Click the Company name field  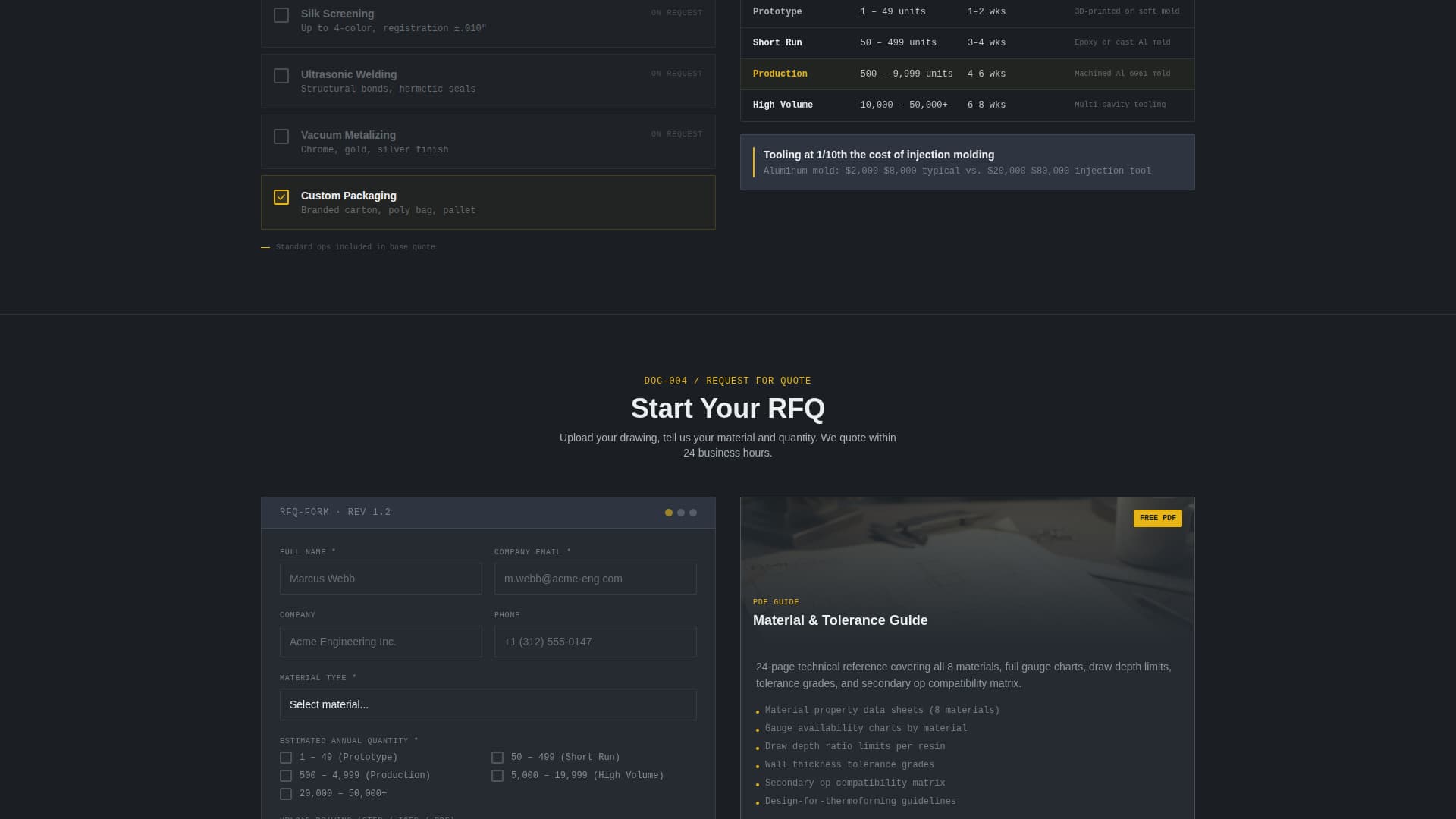click(381, 641)
